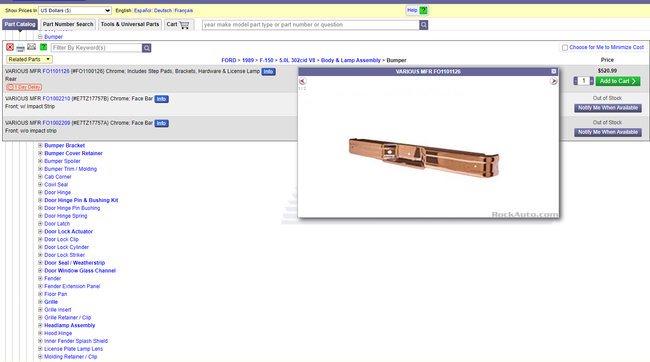Click Notify Me When Available for FO1002209
Image resolution: width=650 pixels, height=362 pixels.
(608, 132)
